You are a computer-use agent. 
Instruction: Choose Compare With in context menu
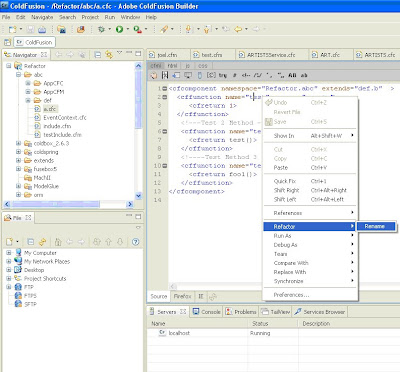(x=310, y=263)
